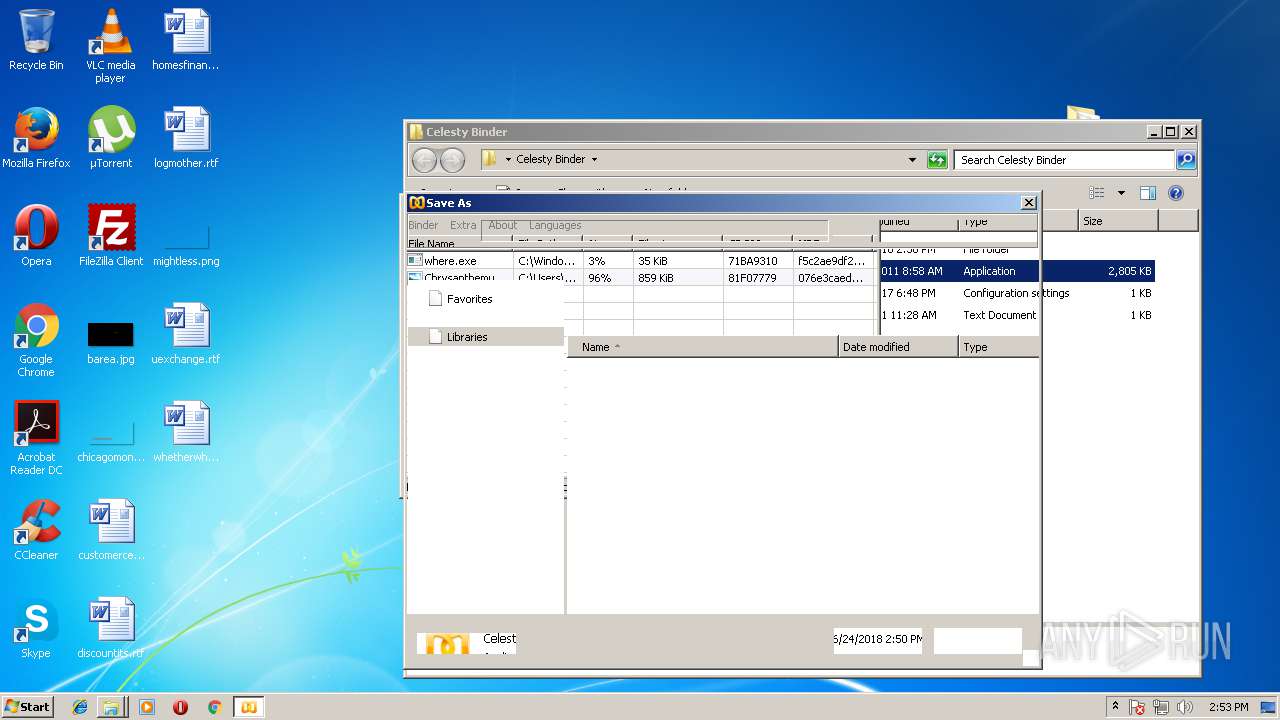The height and width of the screenshot is (720, 1280).
Task: Expand address bar history dropdown
Action: tap(912, 159)
